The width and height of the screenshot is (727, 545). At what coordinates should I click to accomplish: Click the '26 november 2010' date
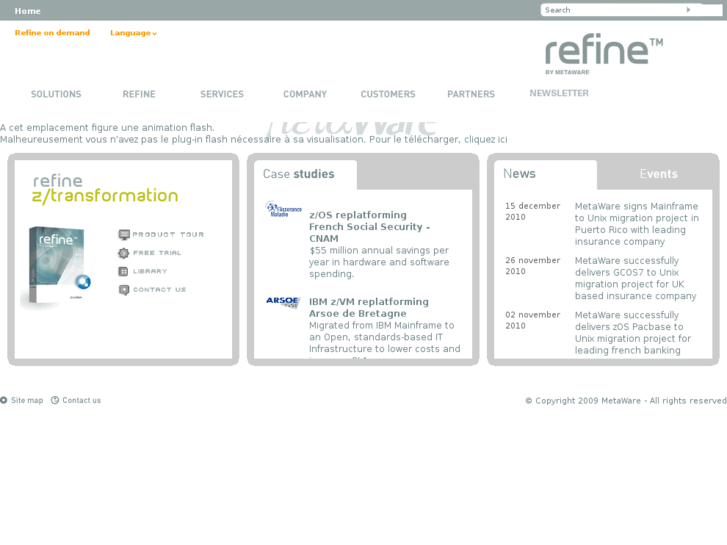click(533, 266)
